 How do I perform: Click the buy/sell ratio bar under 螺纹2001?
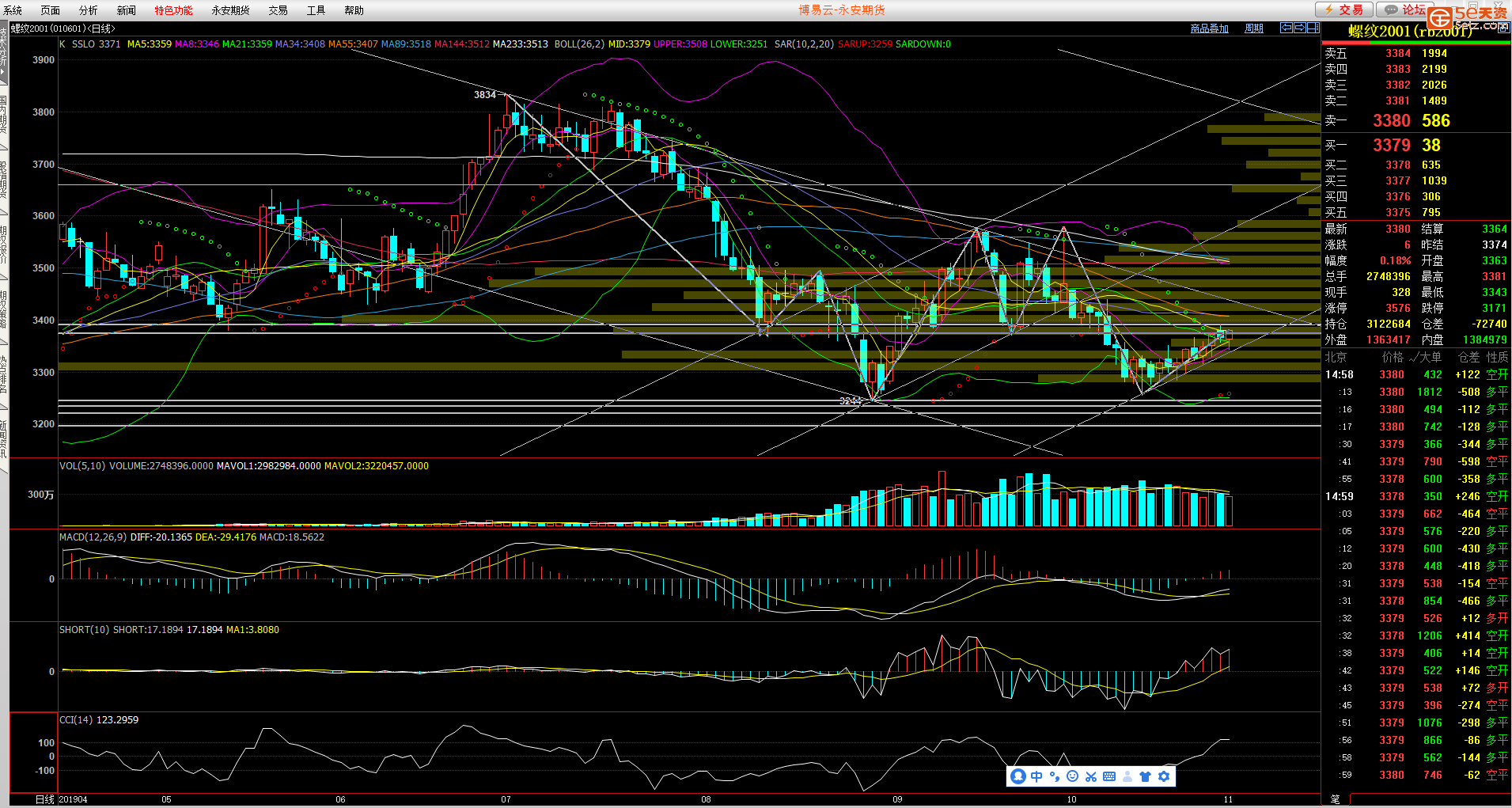pos(1415,43)
